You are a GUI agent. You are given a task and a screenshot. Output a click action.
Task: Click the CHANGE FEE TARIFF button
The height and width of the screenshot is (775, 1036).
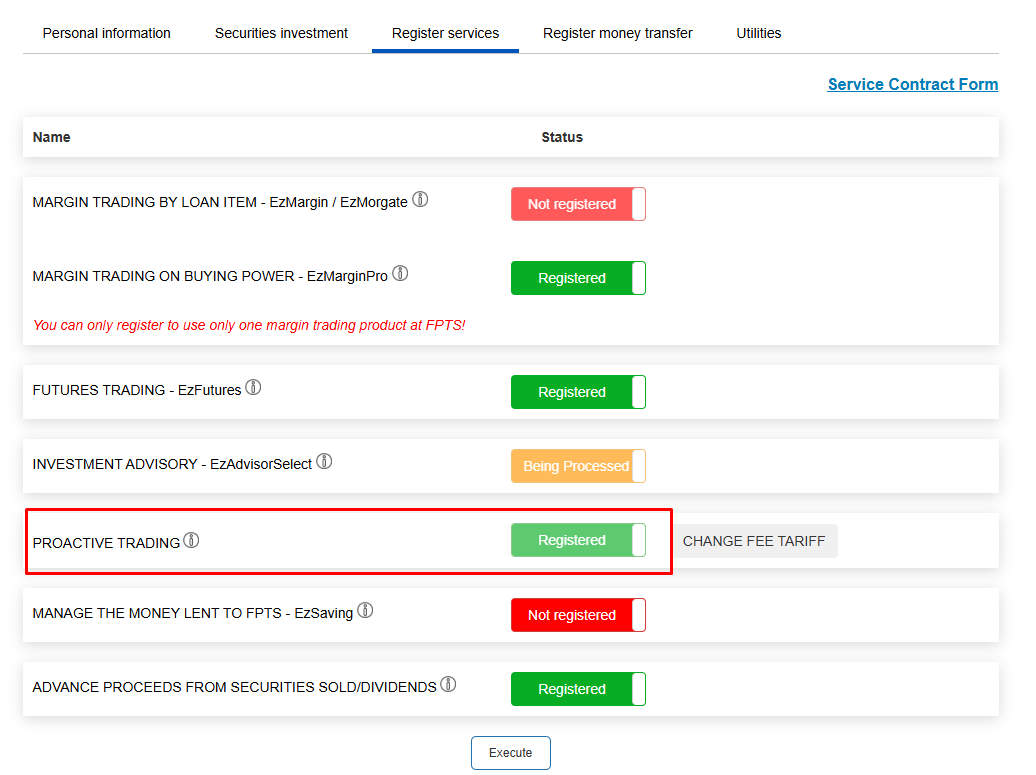[x=754, y=541]
